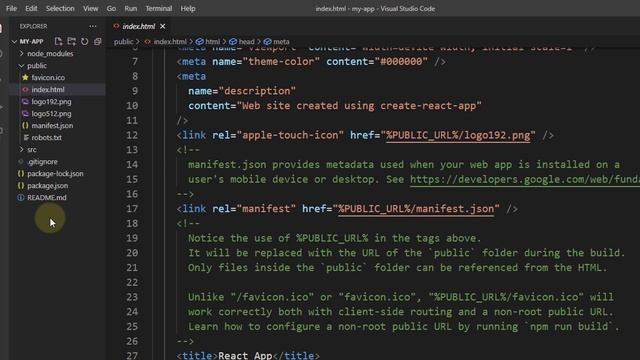Click the New Folder icon
Screen dimensions: 640x360
click(x=71, y=41)
